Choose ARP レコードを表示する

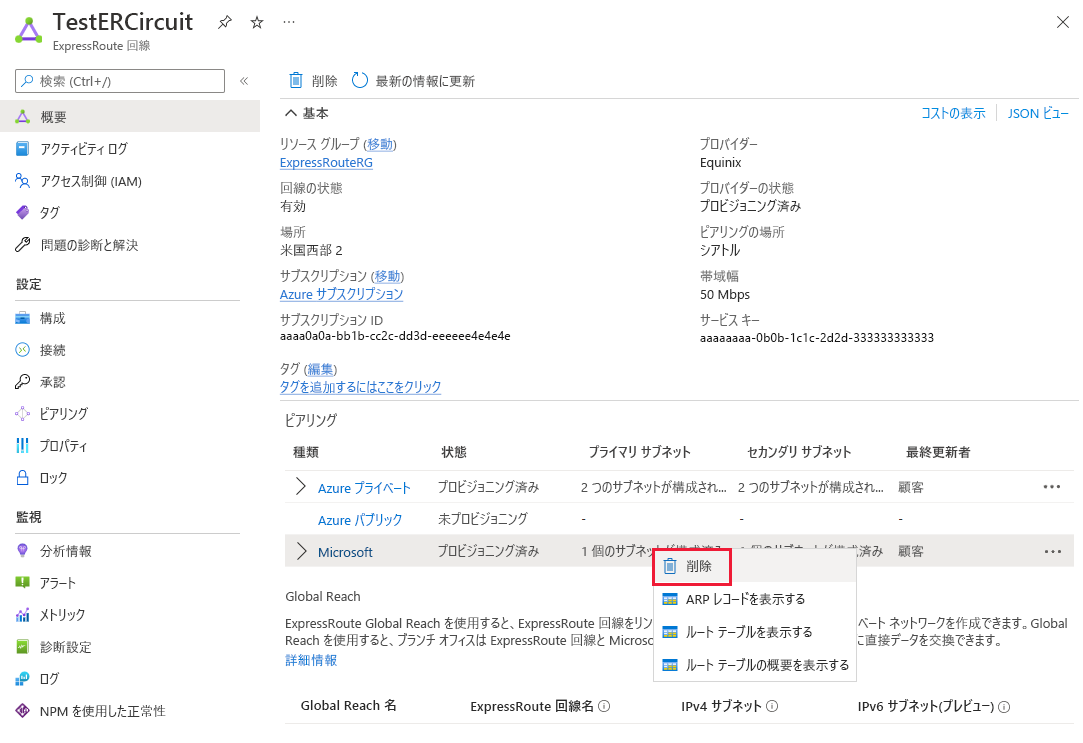tap(754, 599)
